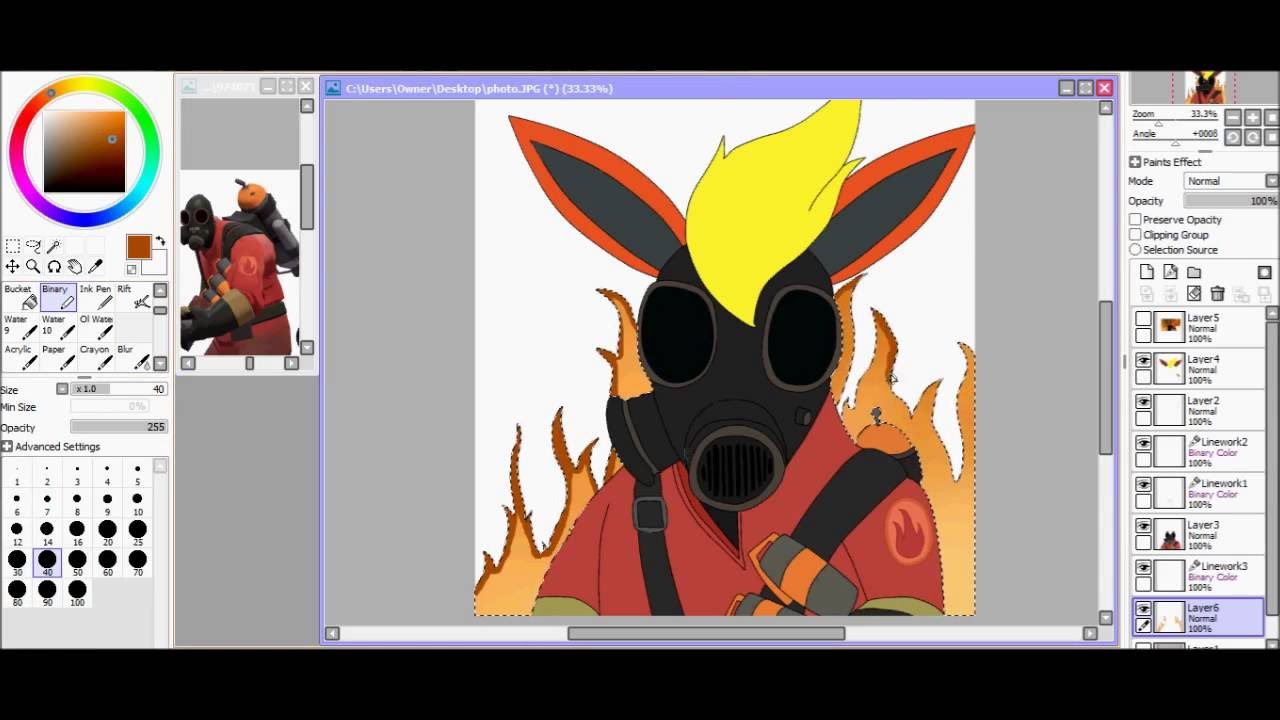Viewport: 1280px width, 720px height.
Task: Create a new layer folder
Action: click(1194, 272)
